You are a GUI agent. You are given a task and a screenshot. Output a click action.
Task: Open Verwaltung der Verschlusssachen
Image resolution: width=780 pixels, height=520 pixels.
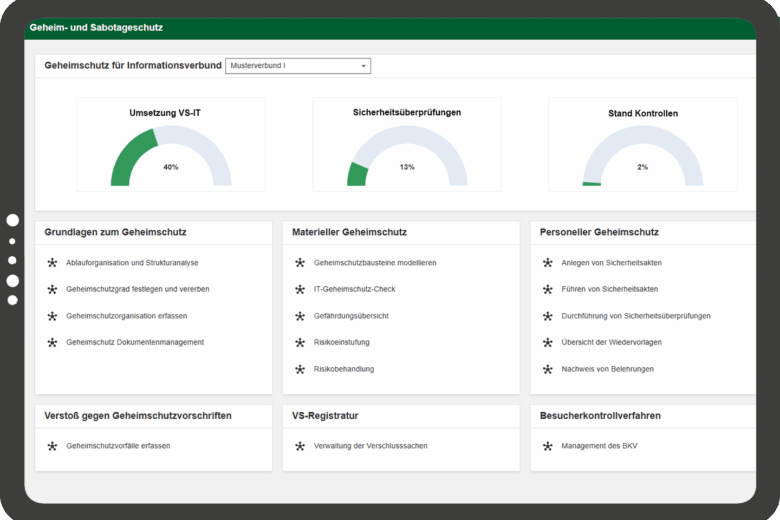click(x=371, y=446)
